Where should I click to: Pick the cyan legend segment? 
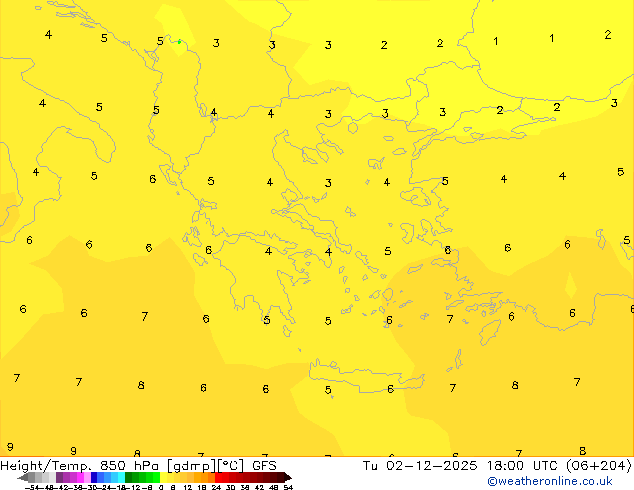point(122,477)
